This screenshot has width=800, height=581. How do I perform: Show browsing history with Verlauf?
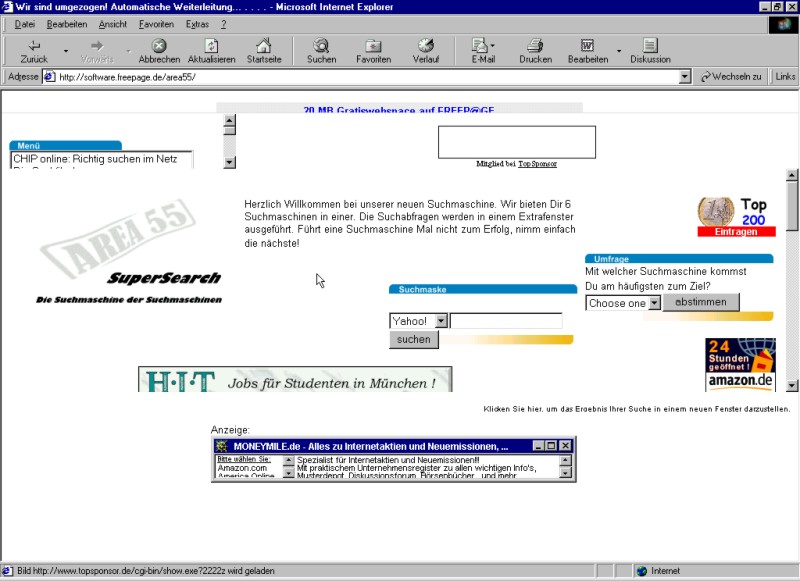click(426, 52)
